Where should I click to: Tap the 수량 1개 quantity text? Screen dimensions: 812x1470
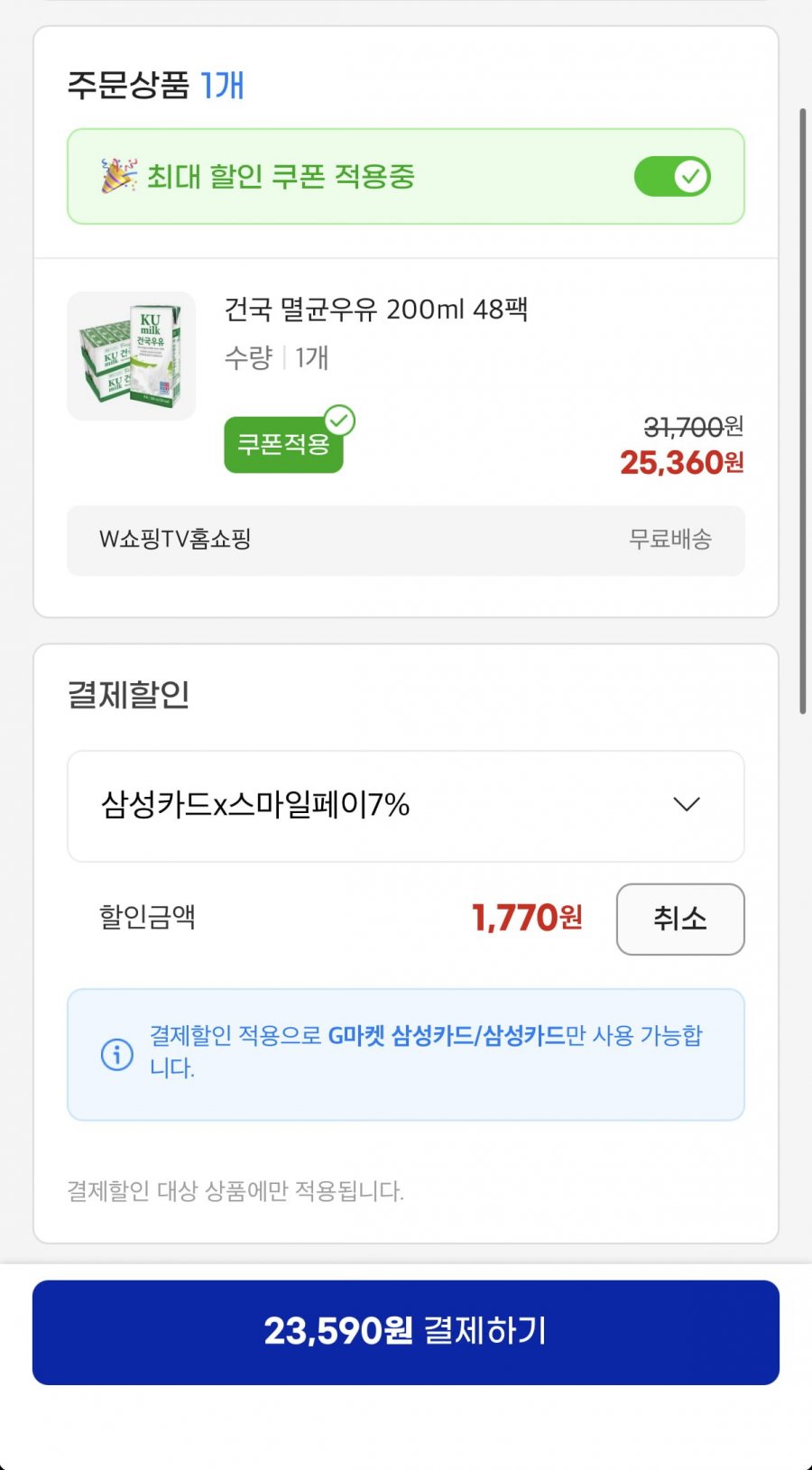[276, 358]
